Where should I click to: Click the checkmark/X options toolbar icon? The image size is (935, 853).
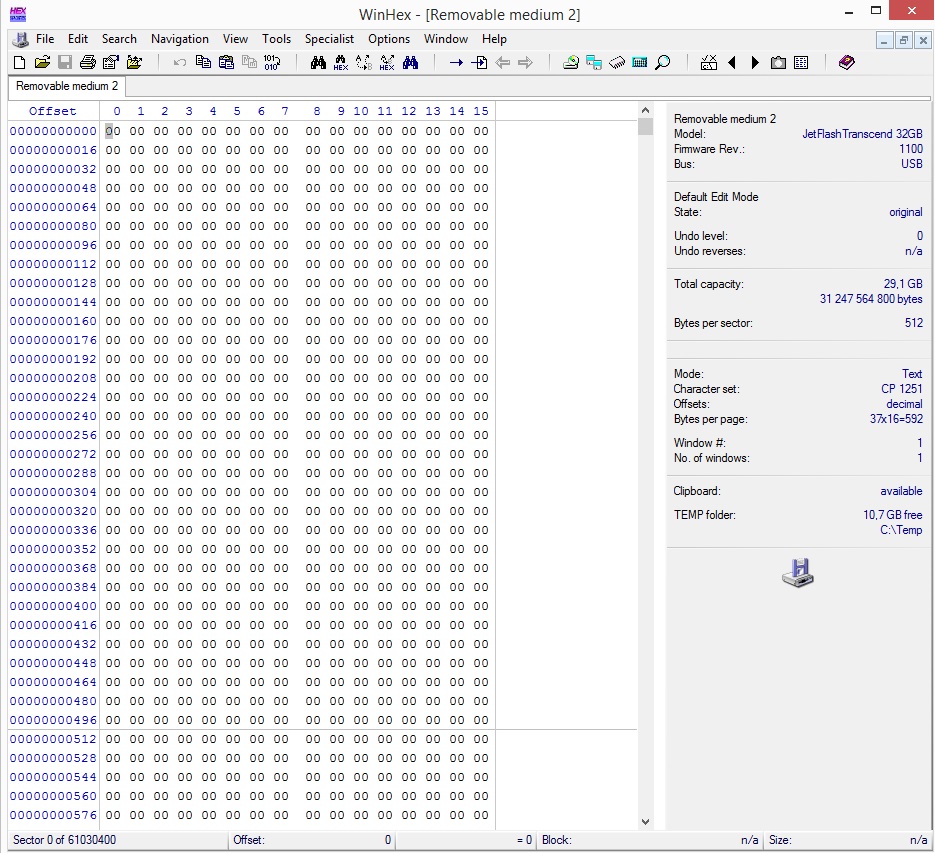(x=709, y=63)
